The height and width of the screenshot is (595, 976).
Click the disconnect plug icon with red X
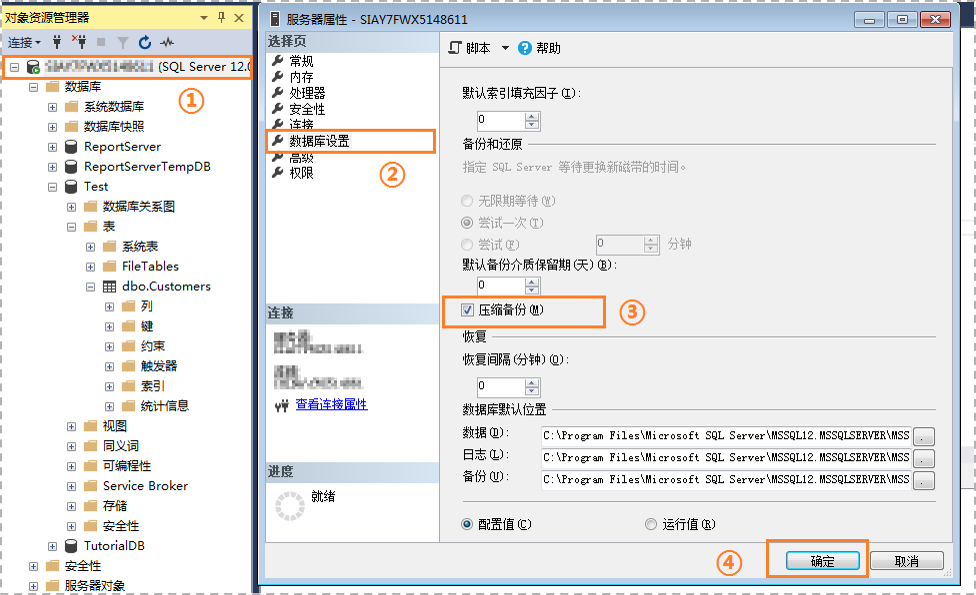click(x=79, y=42)
